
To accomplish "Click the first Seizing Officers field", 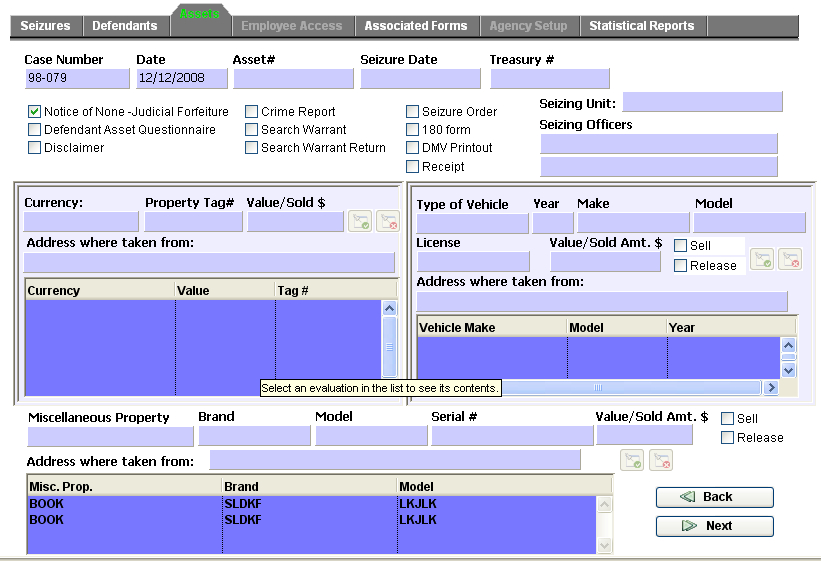I will click(x=659, y=144).
